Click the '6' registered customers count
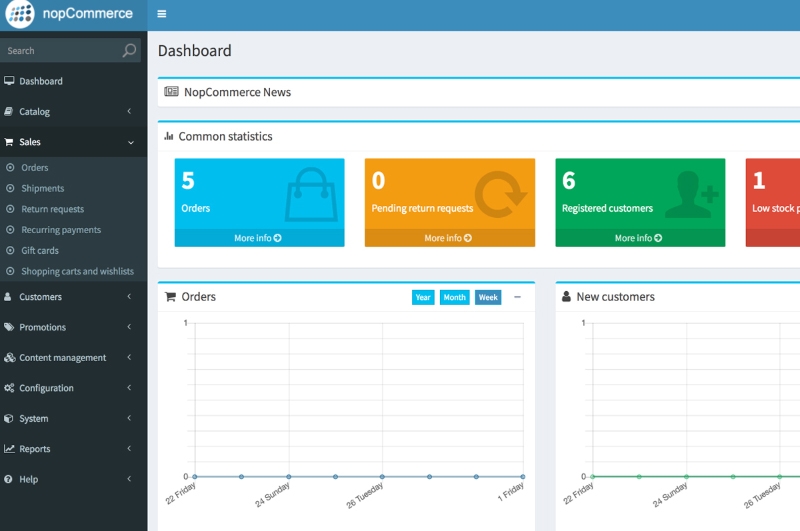 coord(568,181)
